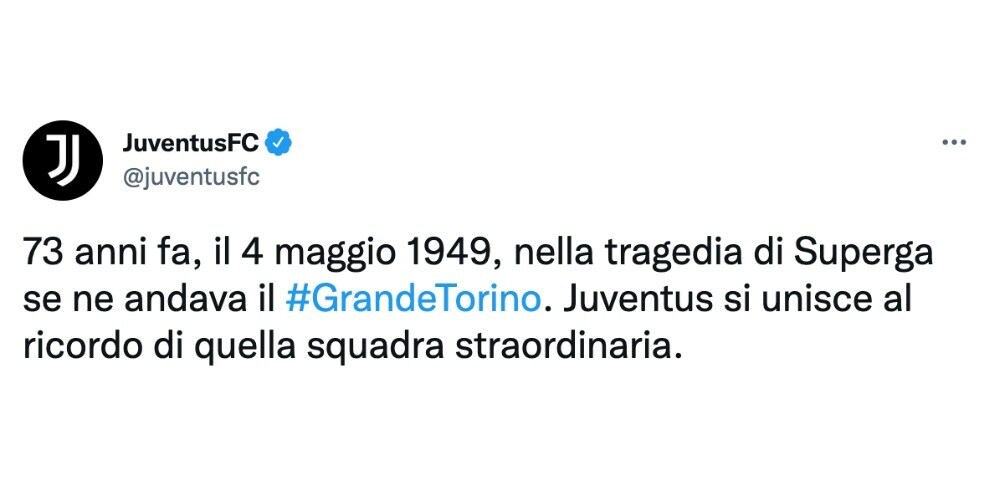Visit the @juventusfc handle
Viewport: 990px width, 495px height.
click(x=191, y=178)
